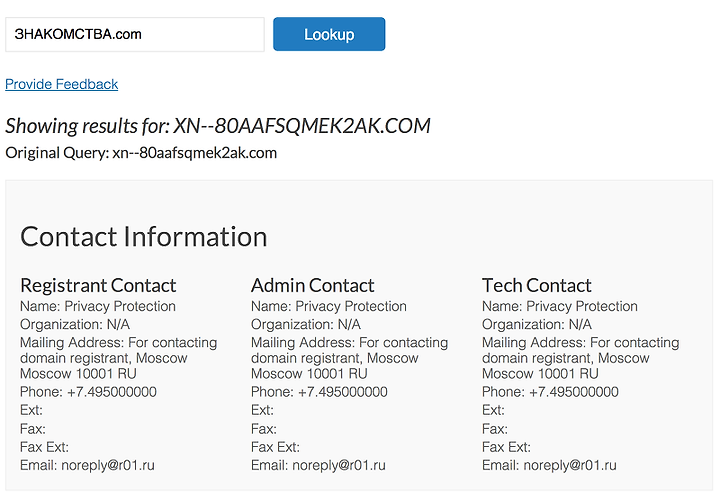The height and width of the screenshot is (501, 720).
Task: Click Tech Email noreply@r01.ru
Action: (549, 466)
